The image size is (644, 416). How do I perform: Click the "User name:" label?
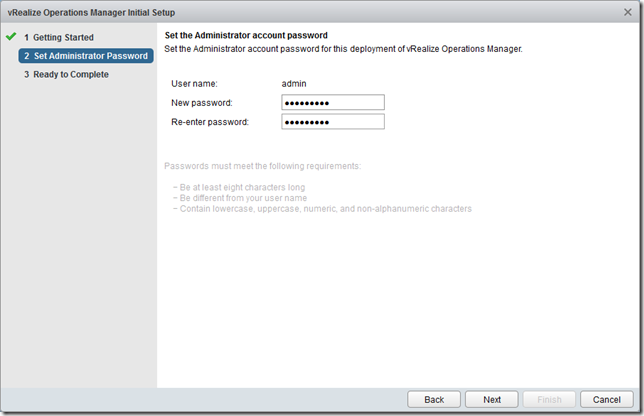tap(195, 83)
